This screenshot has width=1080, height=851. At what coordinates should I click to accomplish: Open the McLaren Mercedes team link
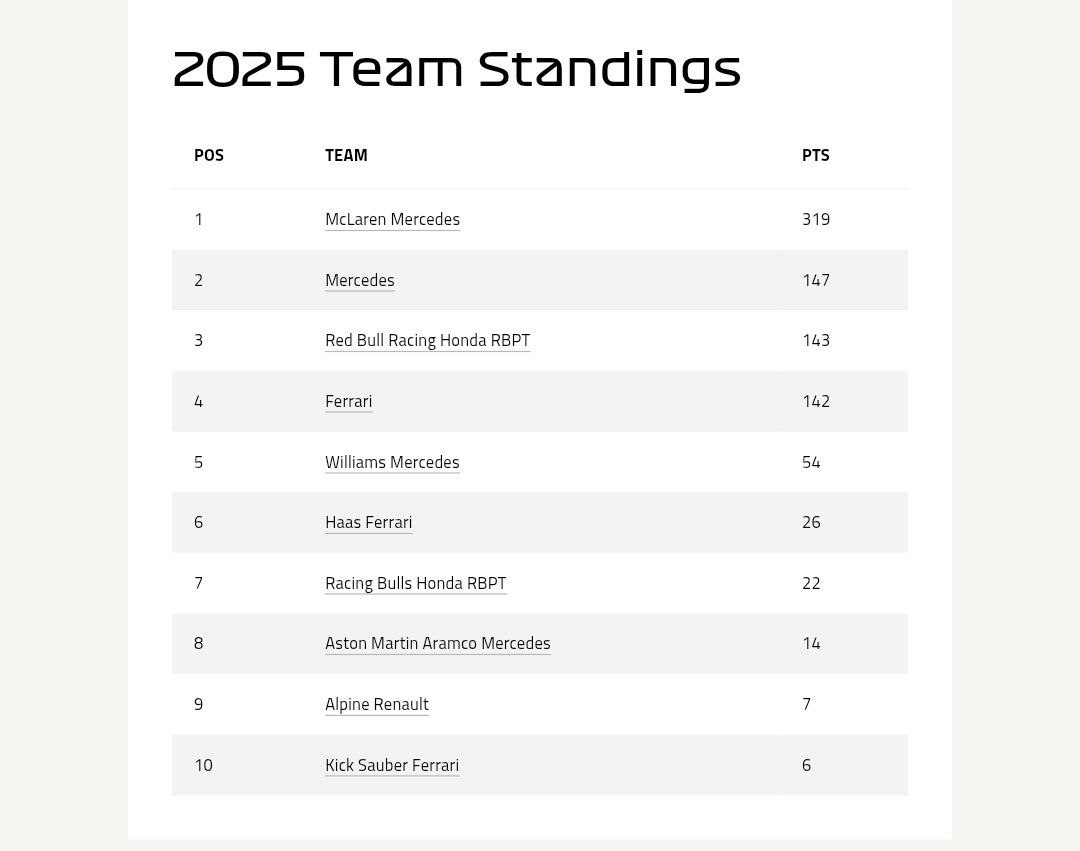click(x=392, y=219)
